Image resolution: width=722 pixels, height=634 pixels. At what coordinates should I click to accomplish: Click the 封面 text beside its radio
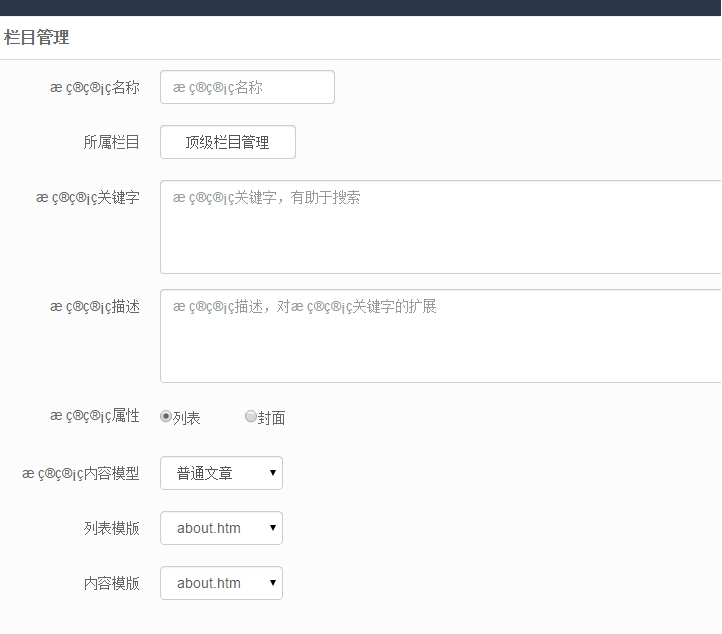coord(272,418)
